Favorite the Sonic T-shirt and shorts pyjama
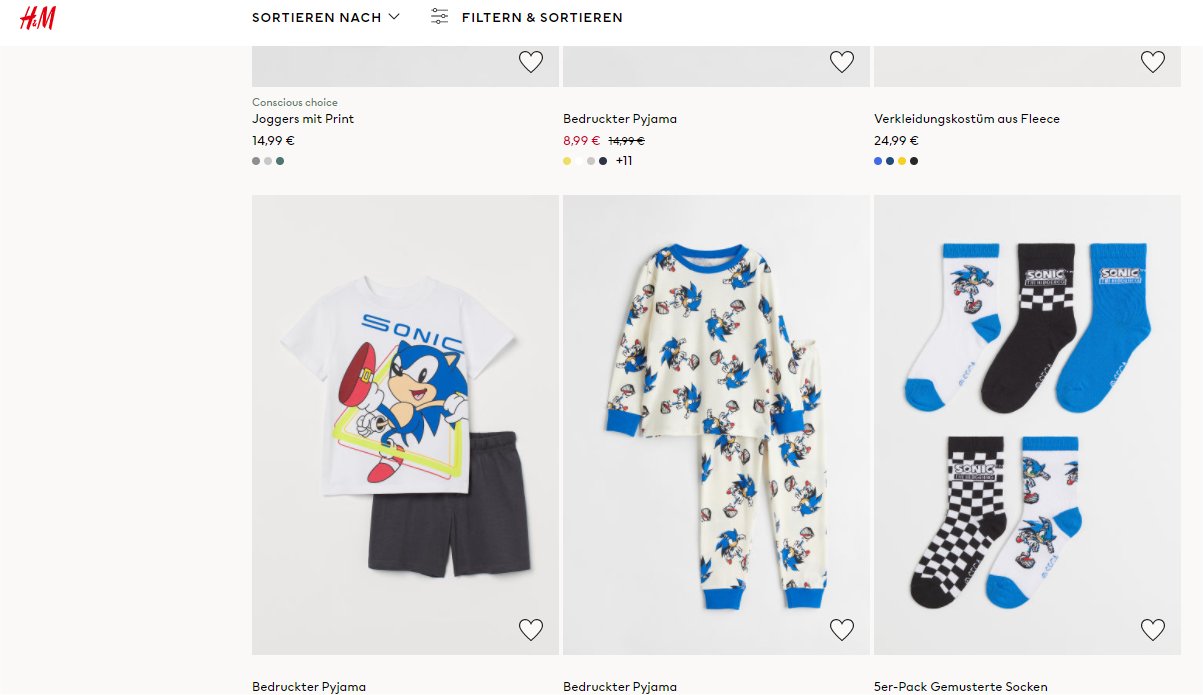 pyautogui.click(x=531, y=629)
